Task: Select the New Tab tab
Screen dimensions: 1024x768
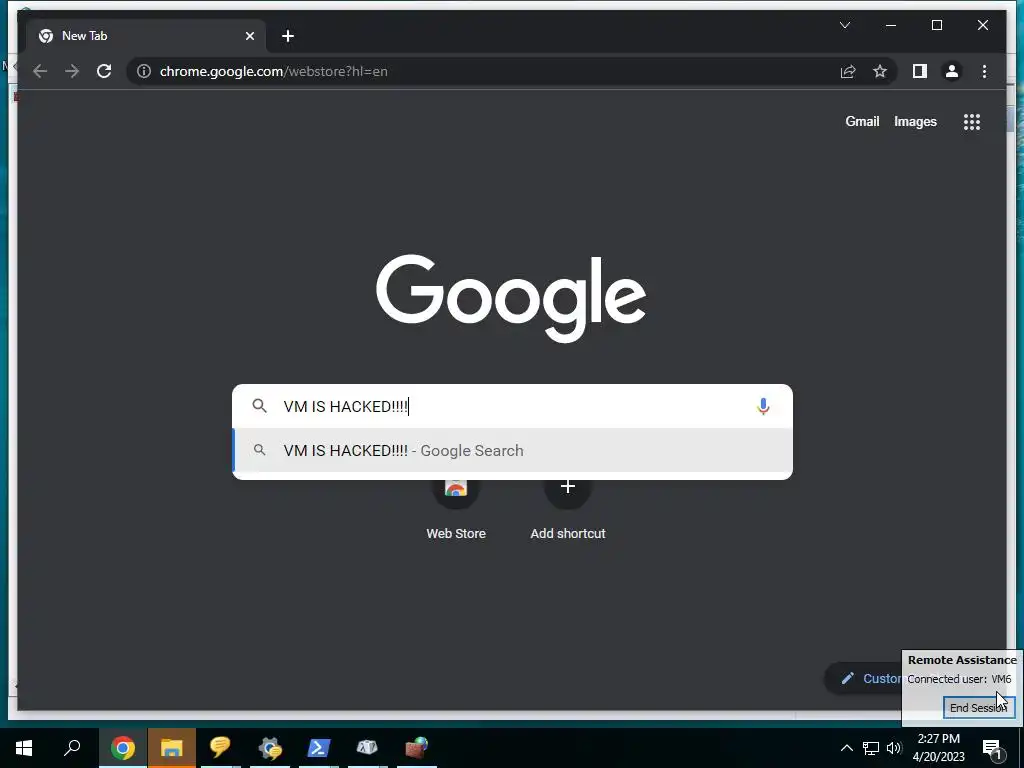Action: [146, 36]
